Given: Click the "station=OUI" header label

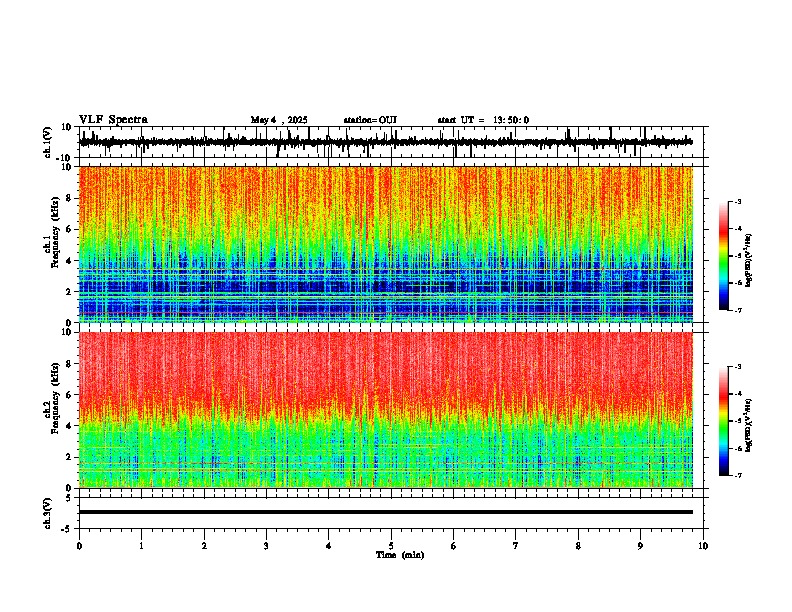Looking at the screenshot, I should coord(370,120).
